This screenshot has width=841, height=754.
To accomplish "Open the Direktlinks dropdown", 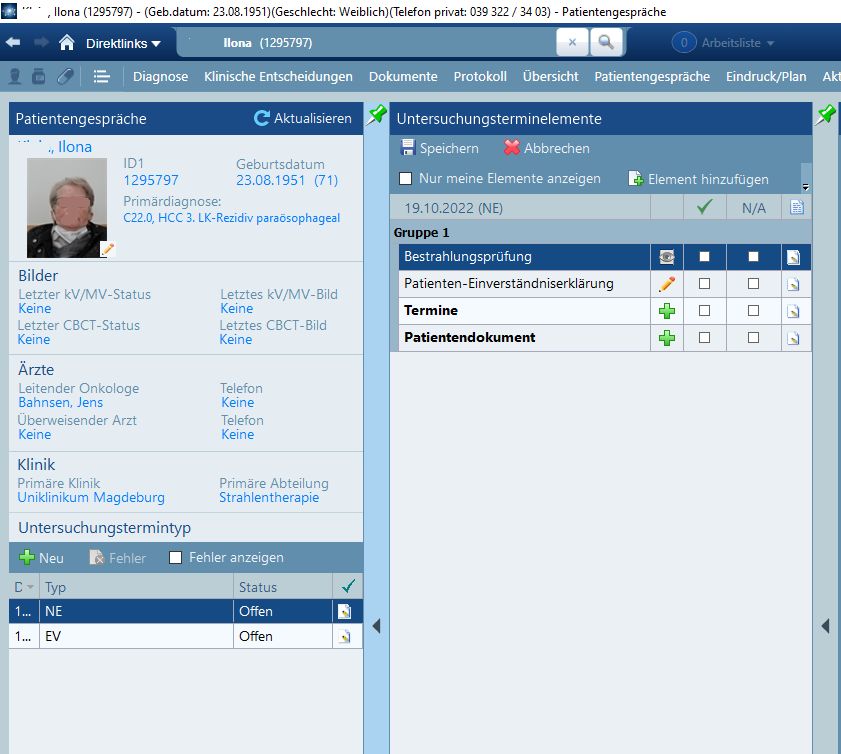I will click(123, 43).
